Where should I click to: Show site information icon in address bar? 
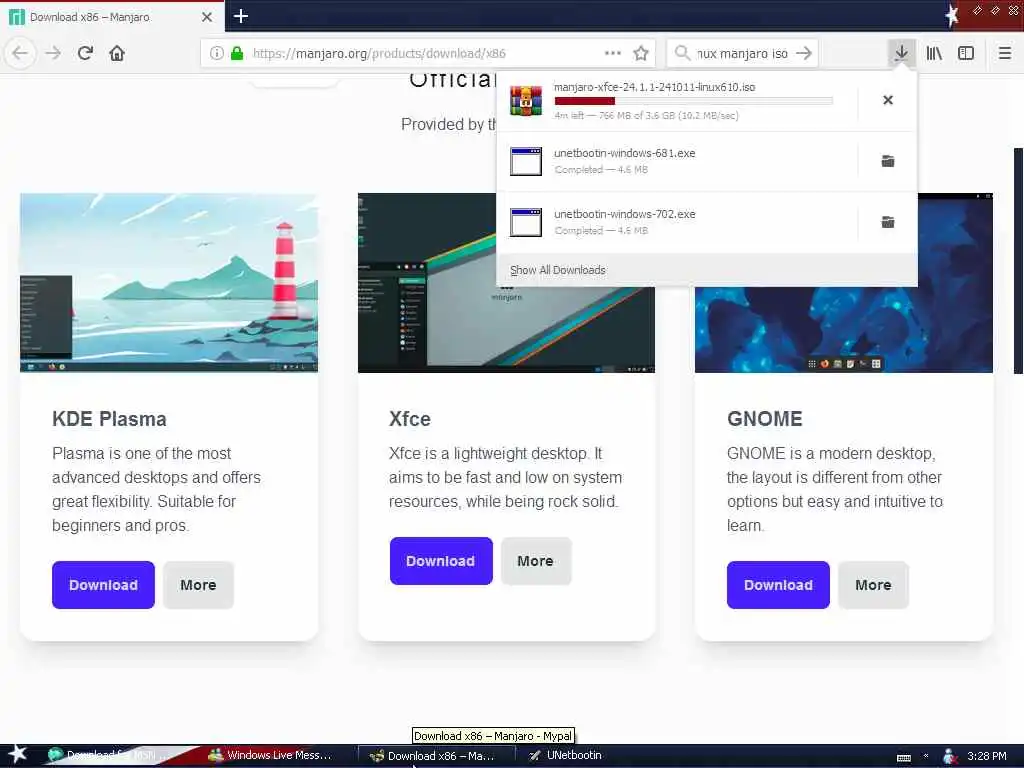tap(216, 53)
